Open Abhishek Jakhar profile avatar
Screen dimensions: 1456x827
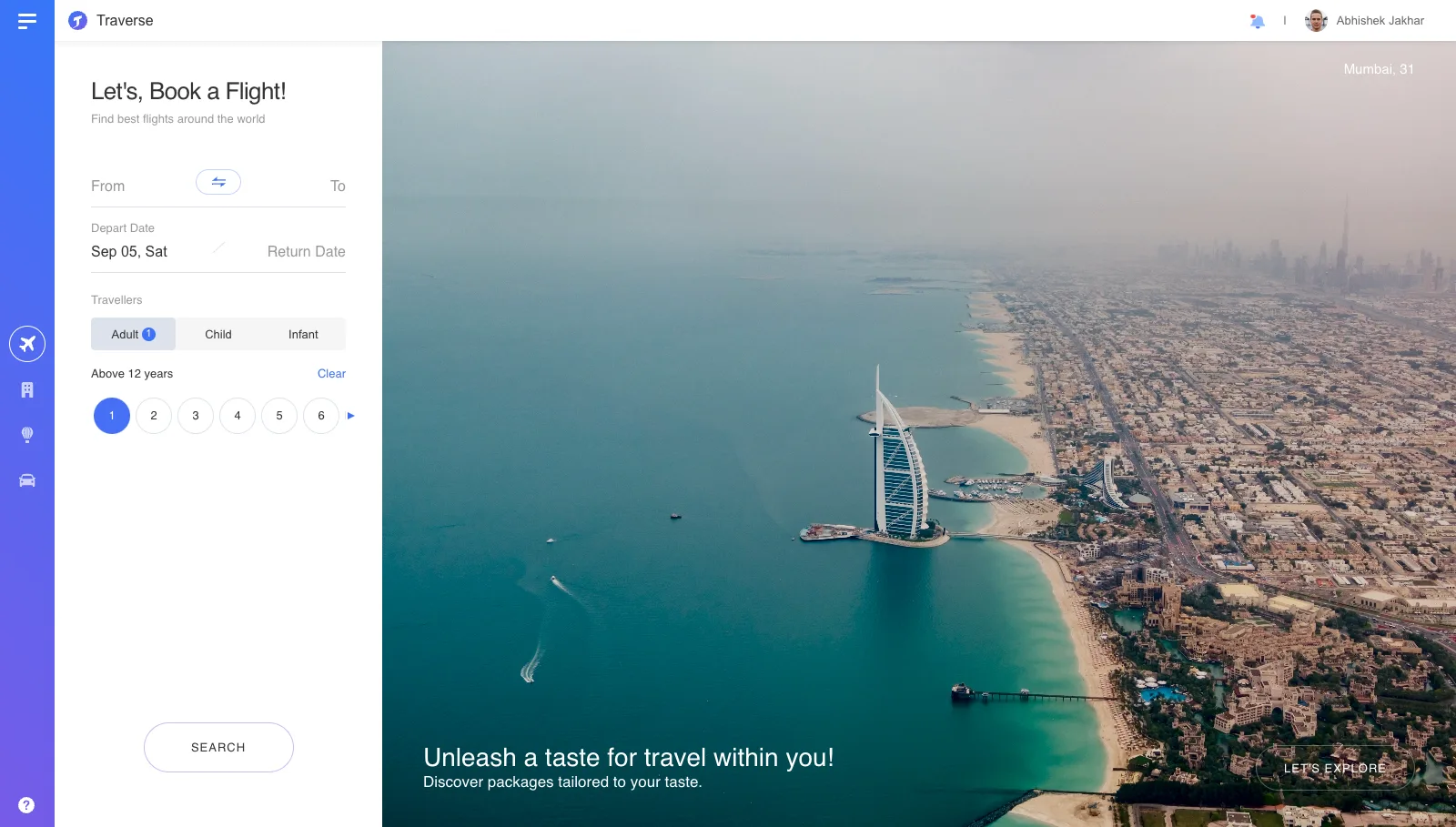[x=1316, y=20]
